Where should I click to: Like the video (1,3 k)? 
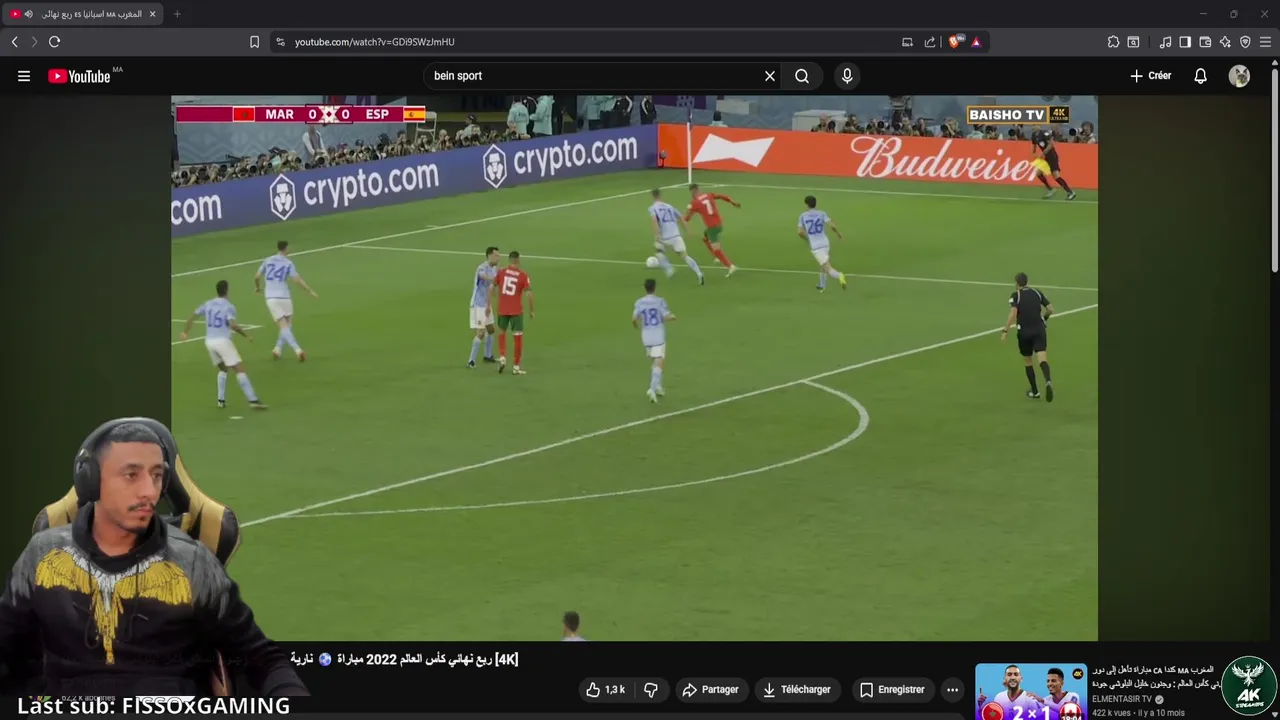pyautogui.click(x=606, y=690)
